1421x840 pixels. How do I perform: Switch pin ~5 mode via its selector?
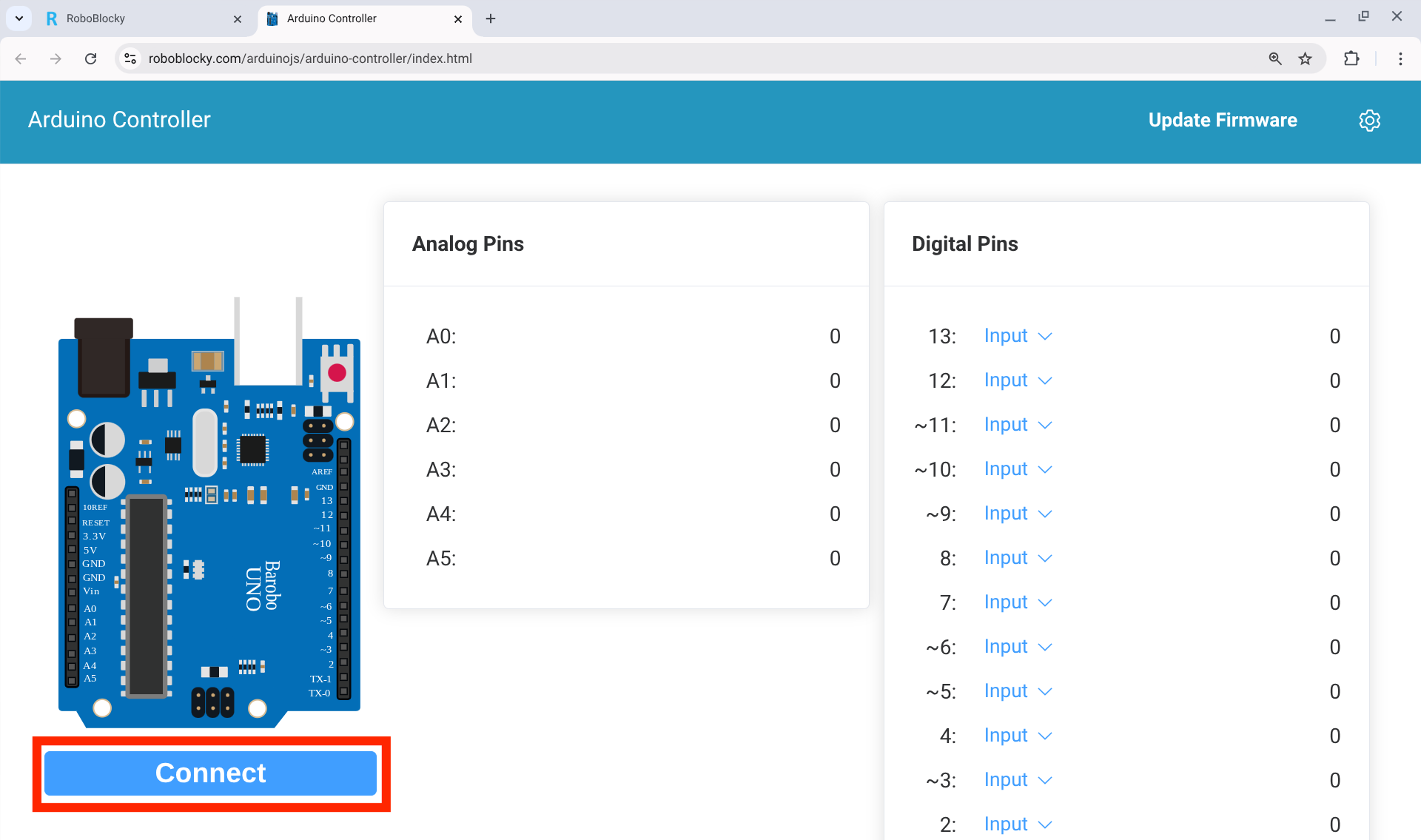click(x=1018, y=691)
